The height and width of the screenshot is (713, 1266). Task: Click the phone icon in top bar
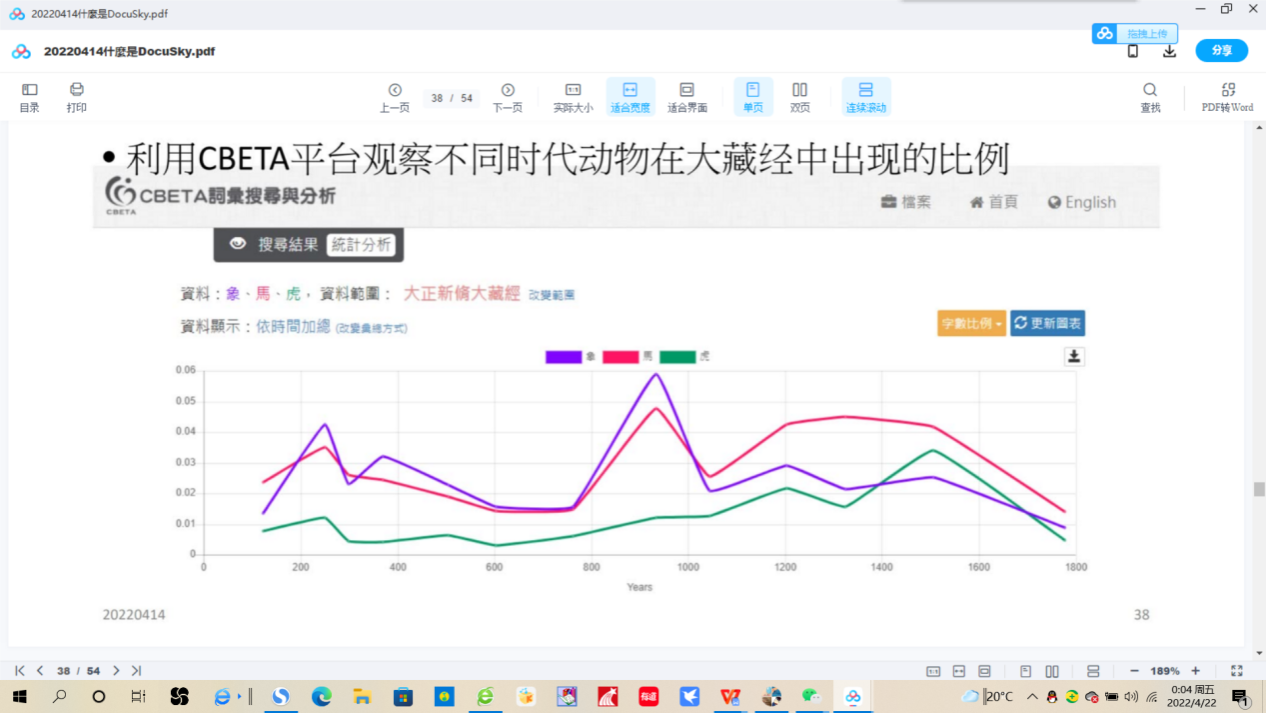[x=1133, y=51]
